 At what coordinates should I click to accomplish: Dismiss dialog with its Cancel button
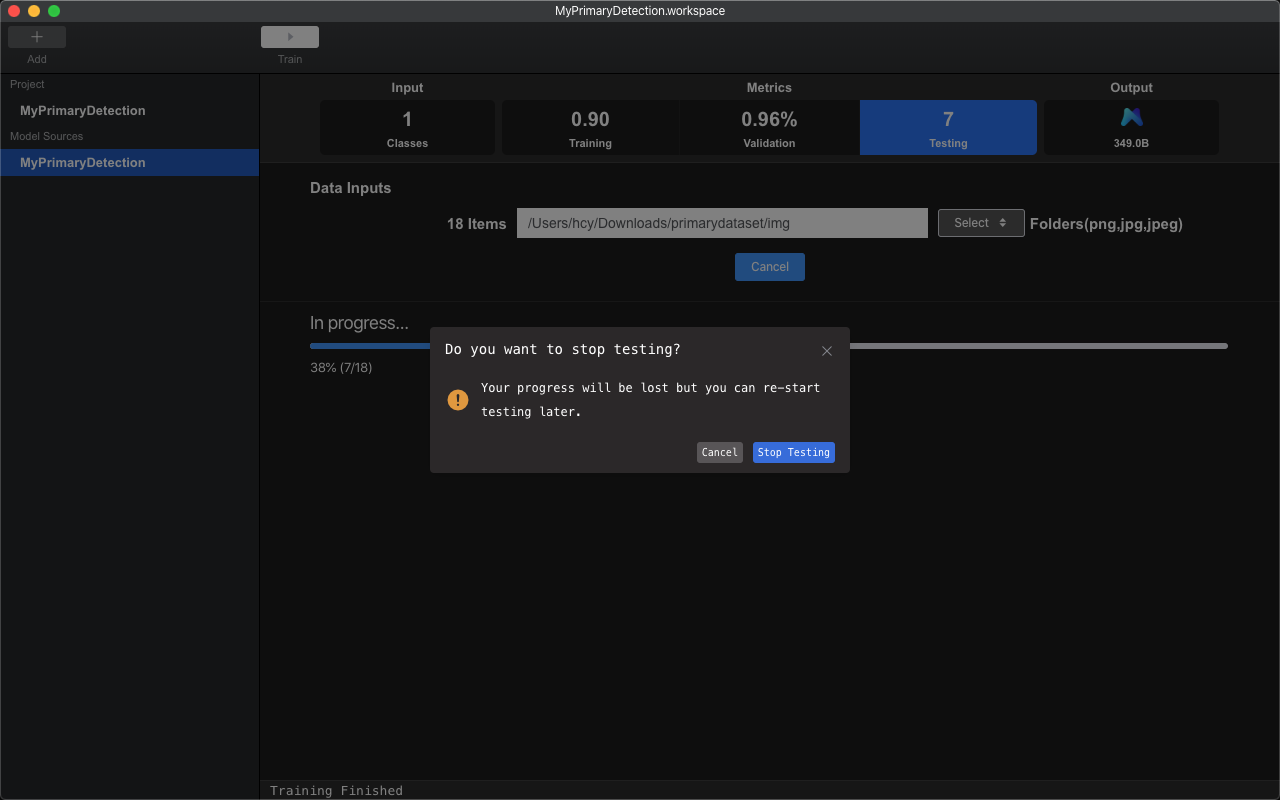(x=720, y=452)
